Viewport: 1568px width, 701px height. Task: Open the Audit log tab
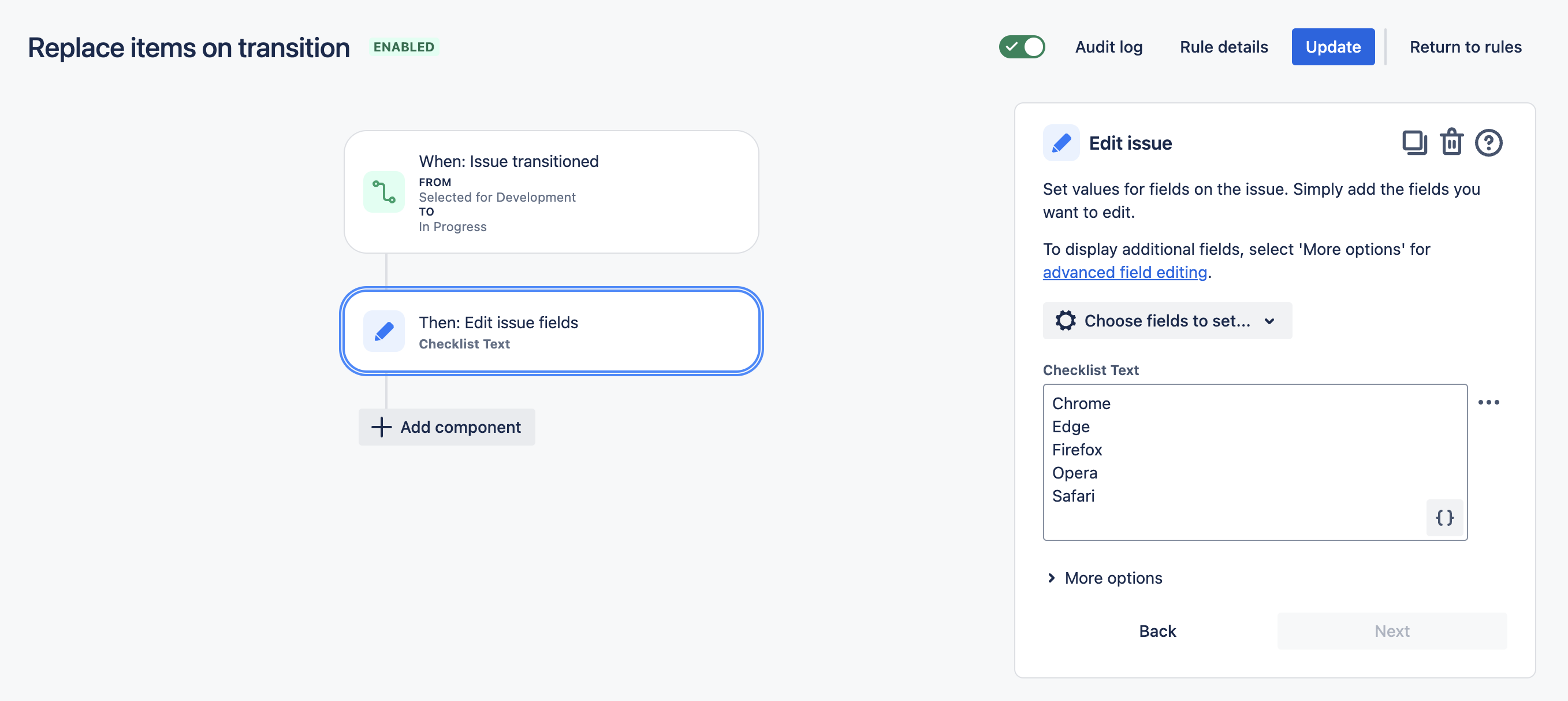coord(1108,47)
